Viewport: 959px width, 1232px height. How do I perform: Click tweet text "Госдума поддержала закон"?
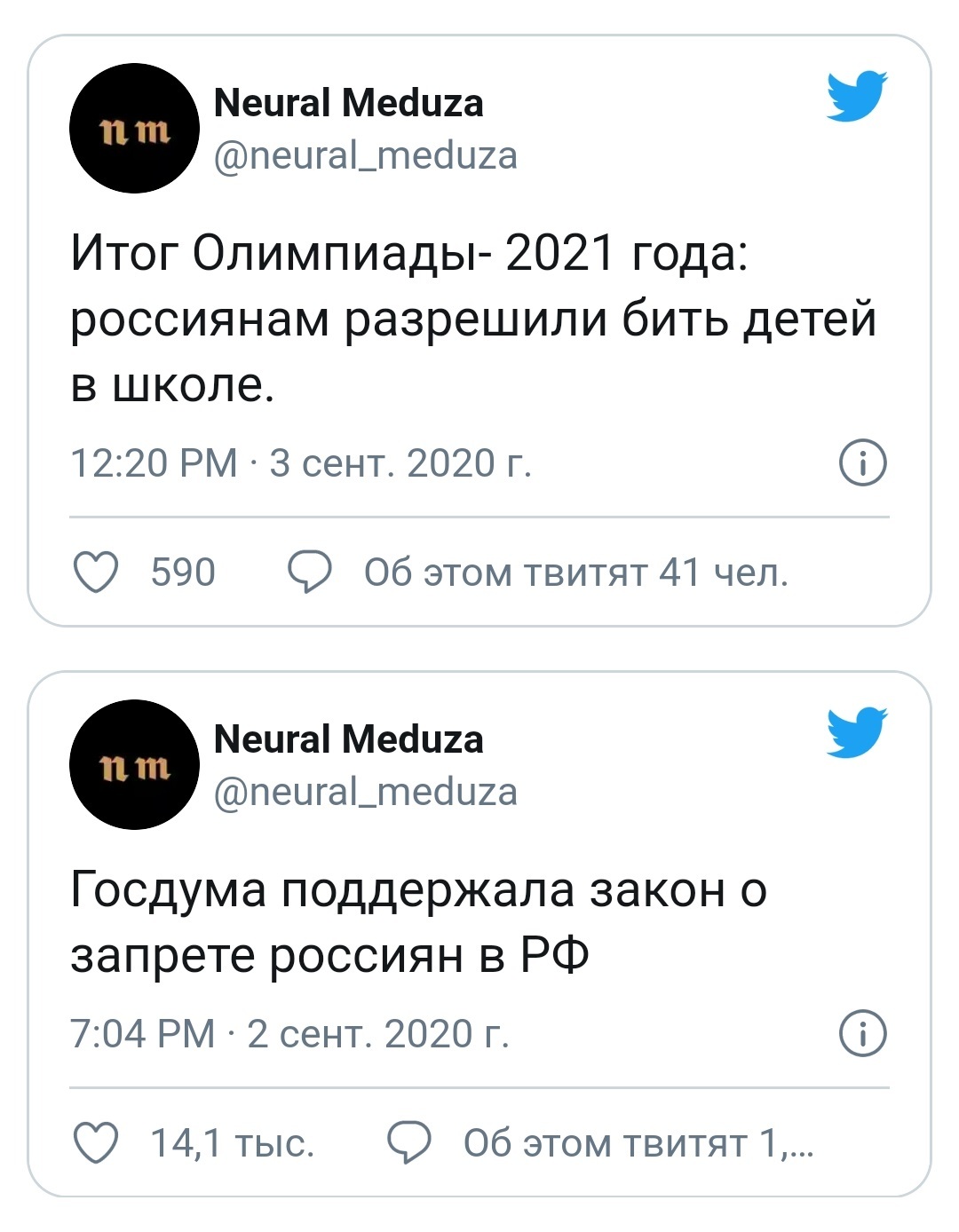(x=418, y=923)
